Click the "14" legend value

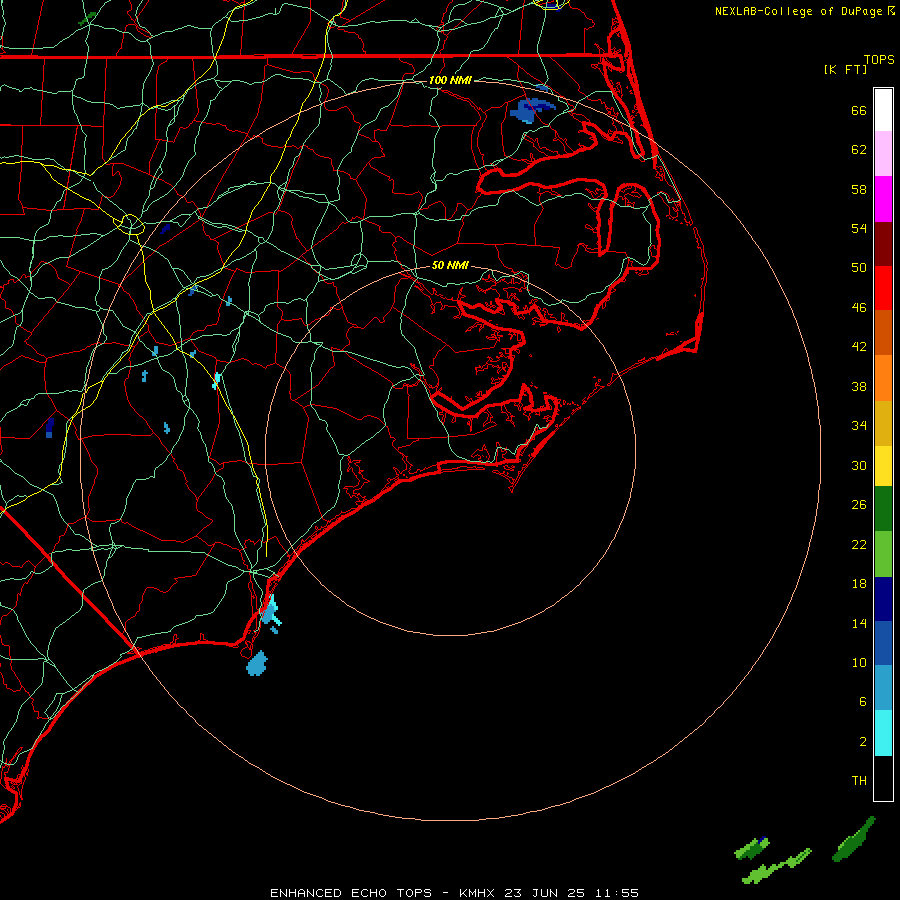859,623
